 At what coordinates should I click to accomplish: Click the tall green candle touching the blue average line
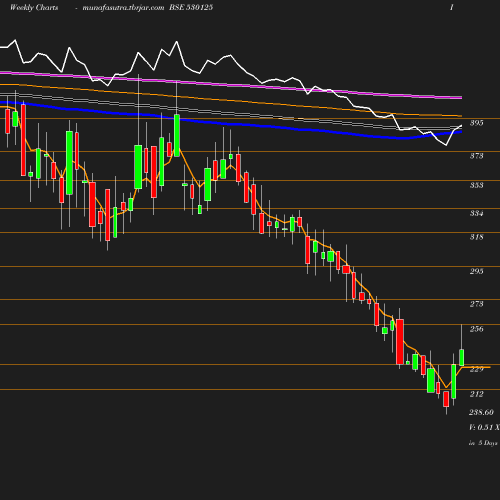177,135
